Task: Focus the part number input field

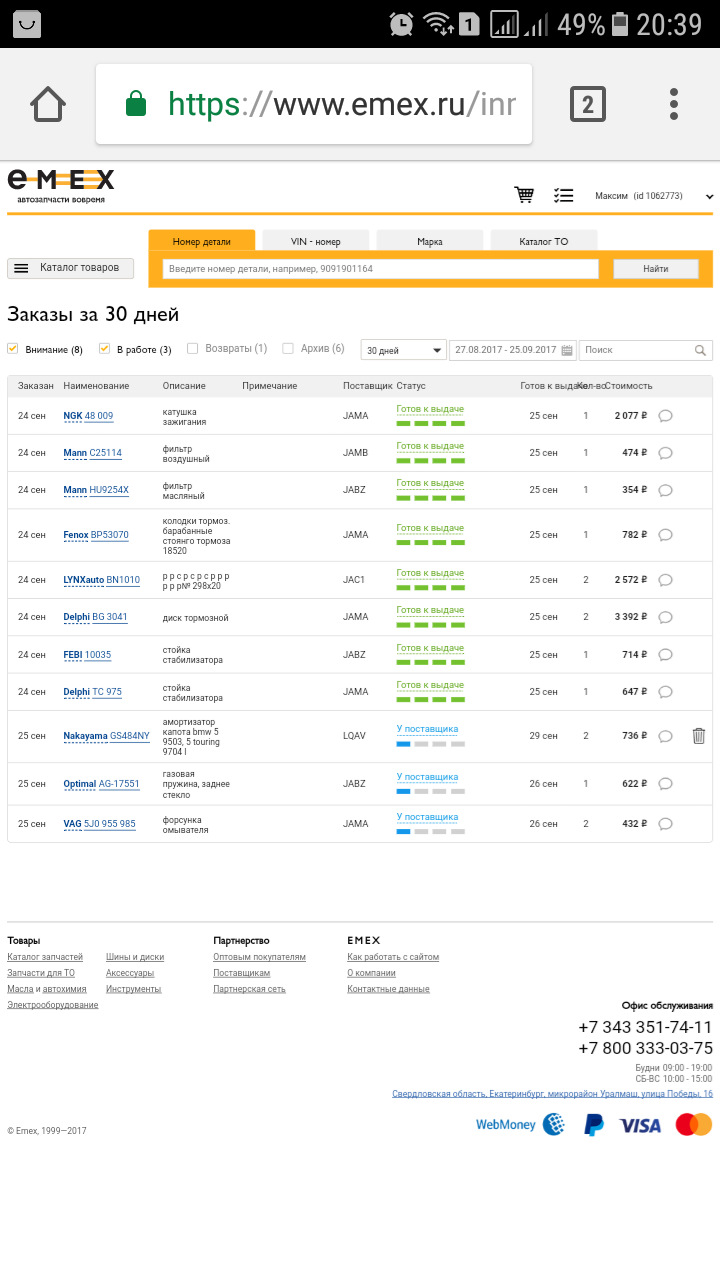Action: tap(381, 269)
